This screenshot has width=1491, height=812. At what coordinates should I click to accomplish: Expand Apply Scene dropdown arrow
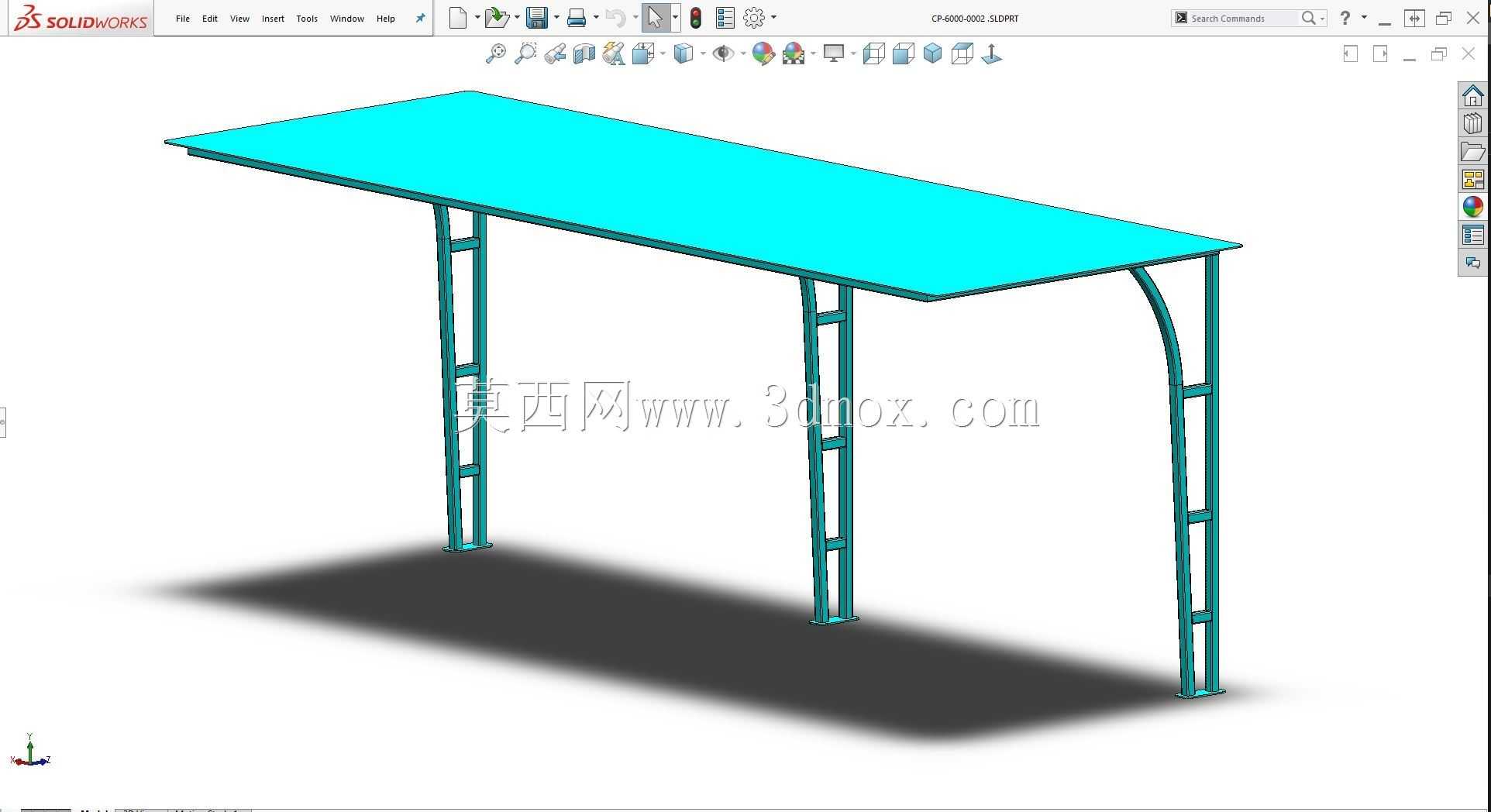coord(813,53)
